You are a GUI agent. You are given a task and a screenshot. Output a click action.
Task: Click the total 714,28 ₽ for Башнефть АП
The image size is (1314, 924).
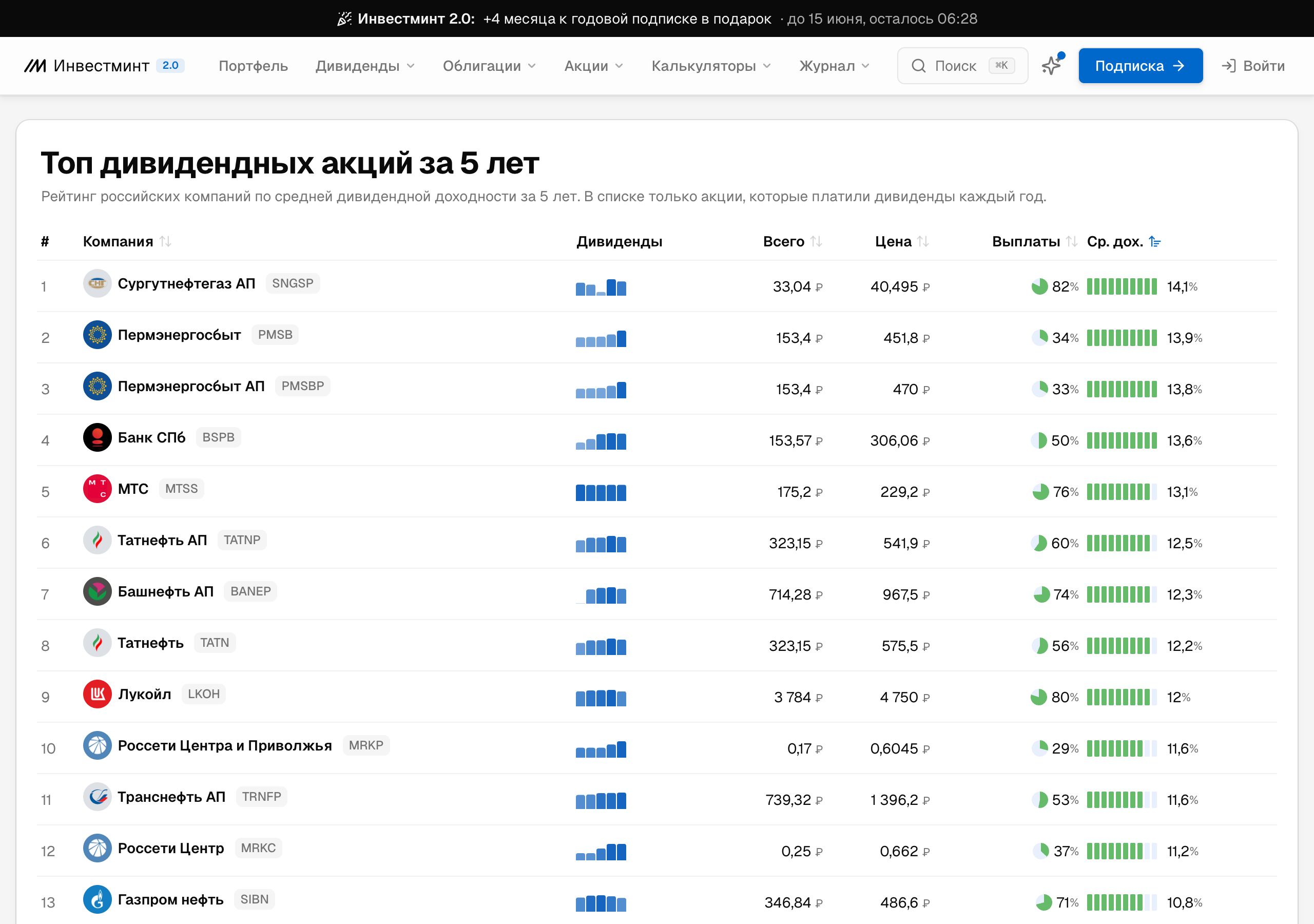tap(796, 595)
